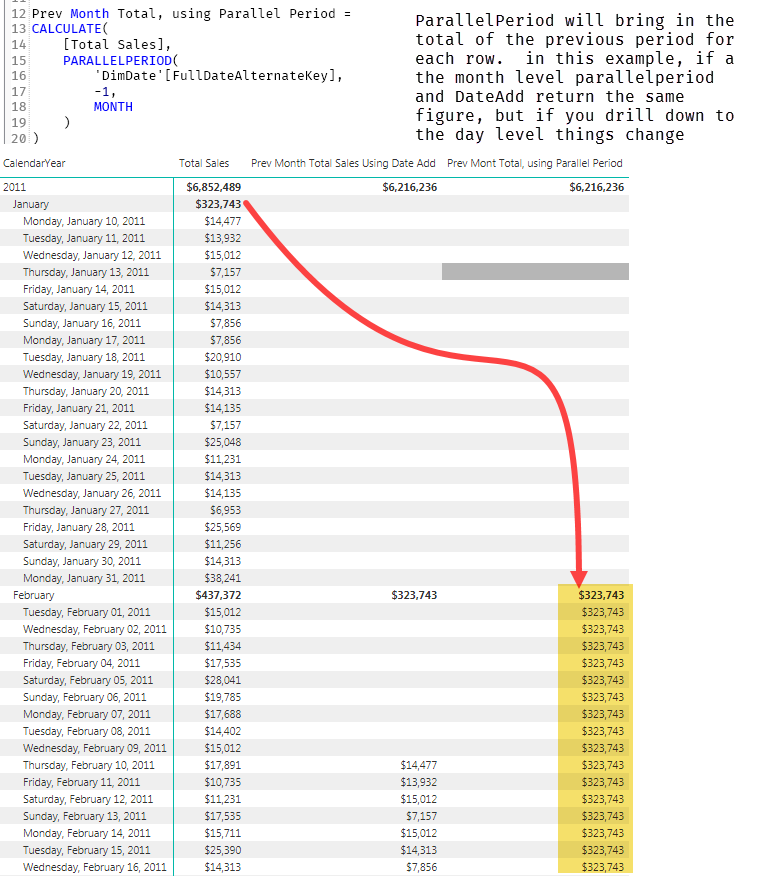Select the February month row
Image resolution: width=764 pixels, height=876 pixels.
pos(314,595)
